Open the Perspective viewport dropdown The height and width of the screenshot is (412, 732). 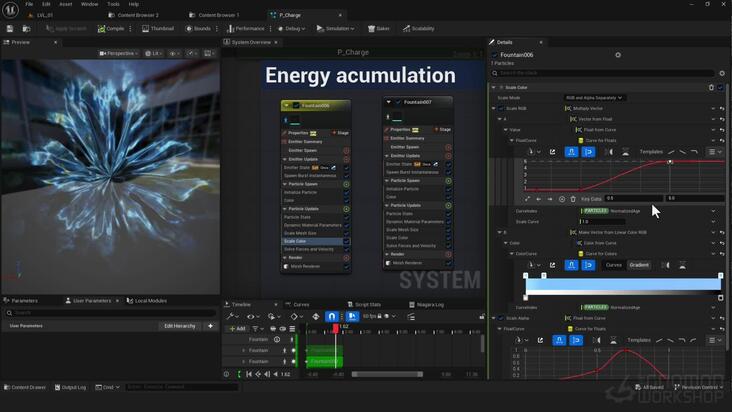tap(119, 53)
